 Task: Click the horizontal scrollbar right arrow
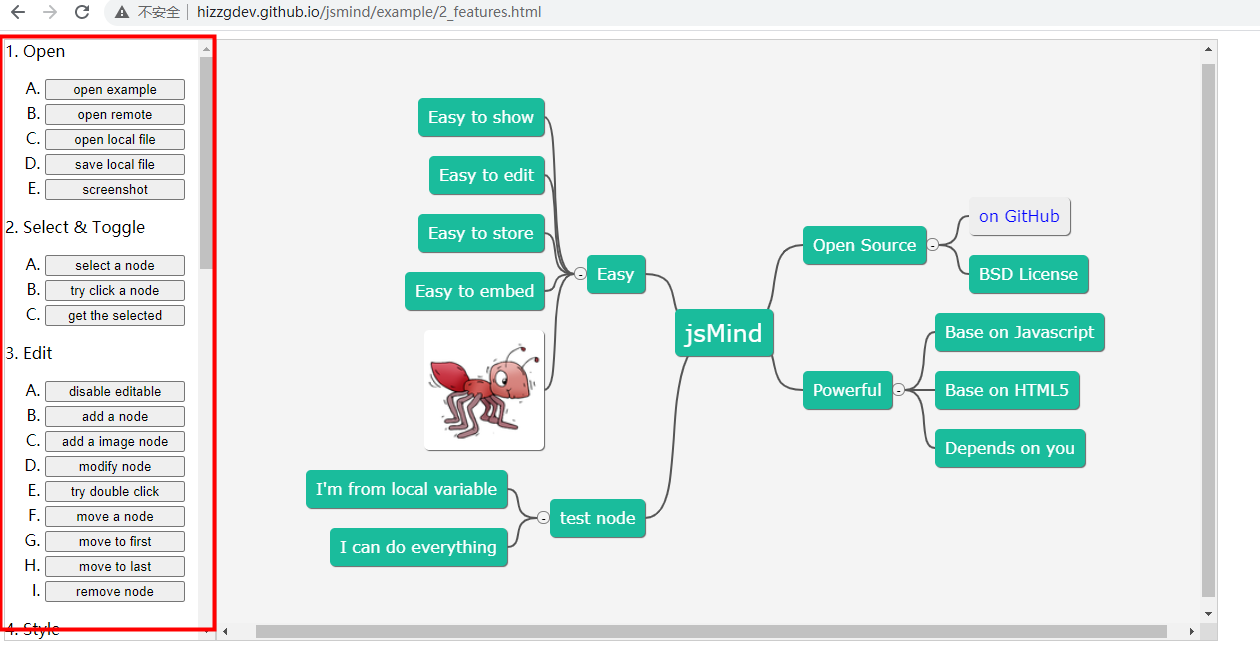click(1191, 631)
